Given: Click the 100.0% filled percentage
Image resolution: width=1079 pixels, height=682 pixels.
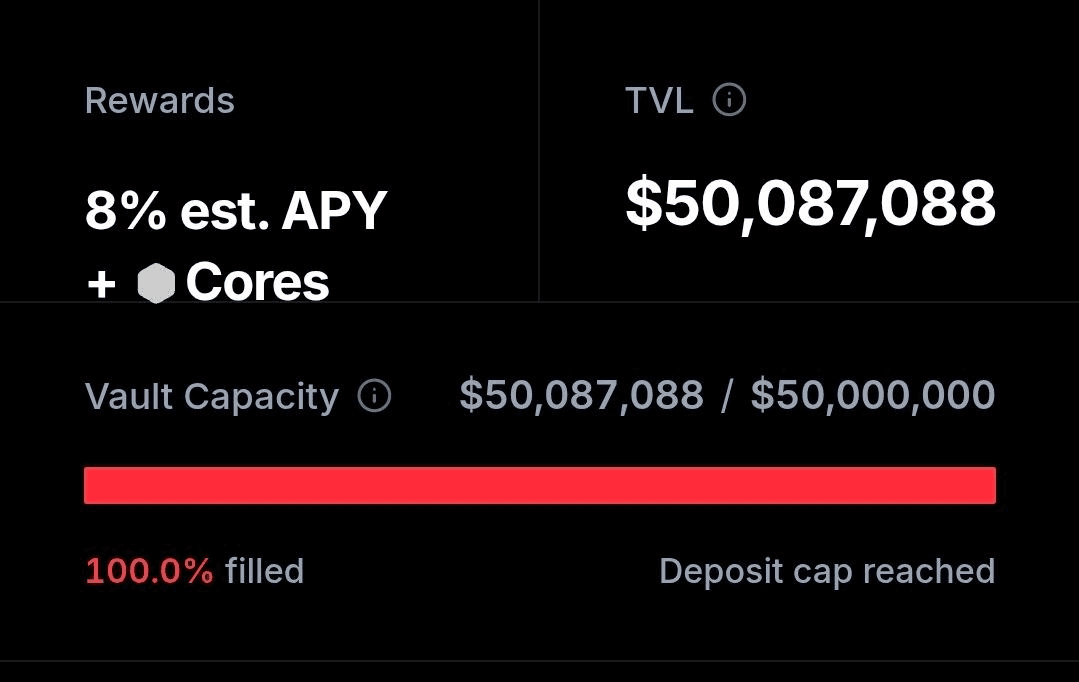Looking at the screenshot, I should point(149,571).
